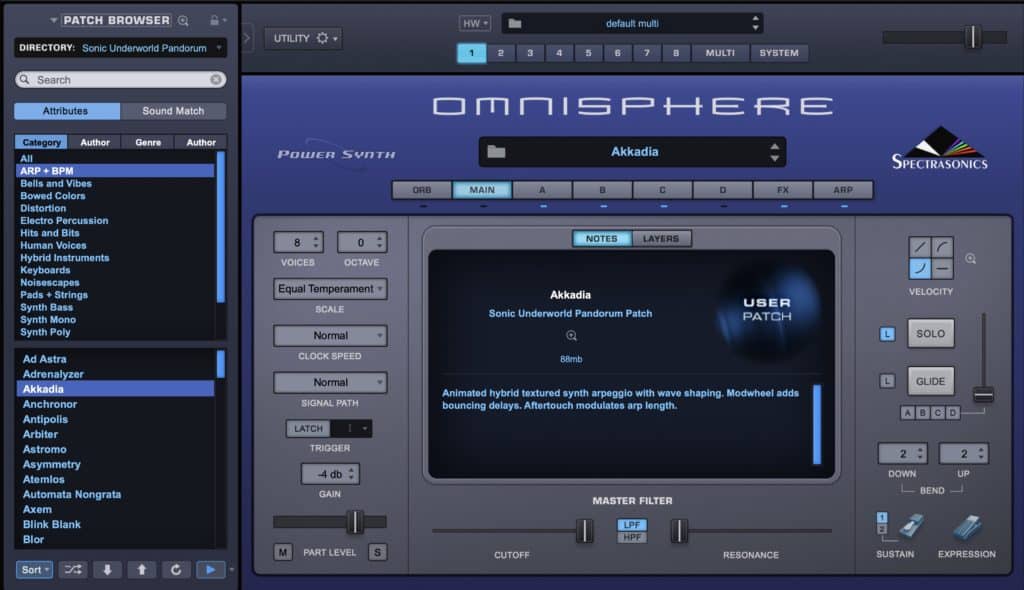Open the Clock Speed dropdown
This screenshot has height=590, width=1024.
(x=330, y=336)
